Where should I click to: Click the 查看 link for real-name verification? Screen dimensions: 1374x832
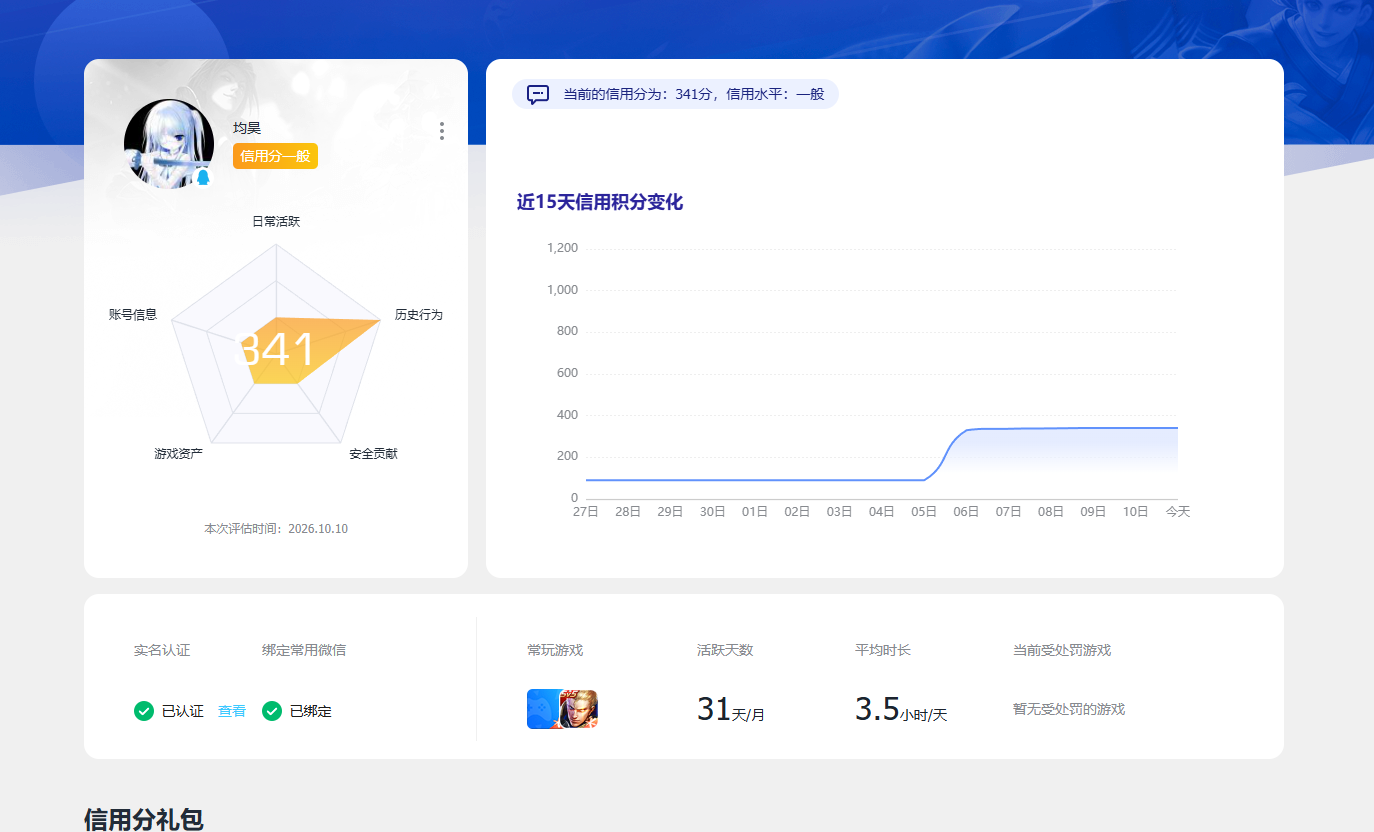(232, 711)
